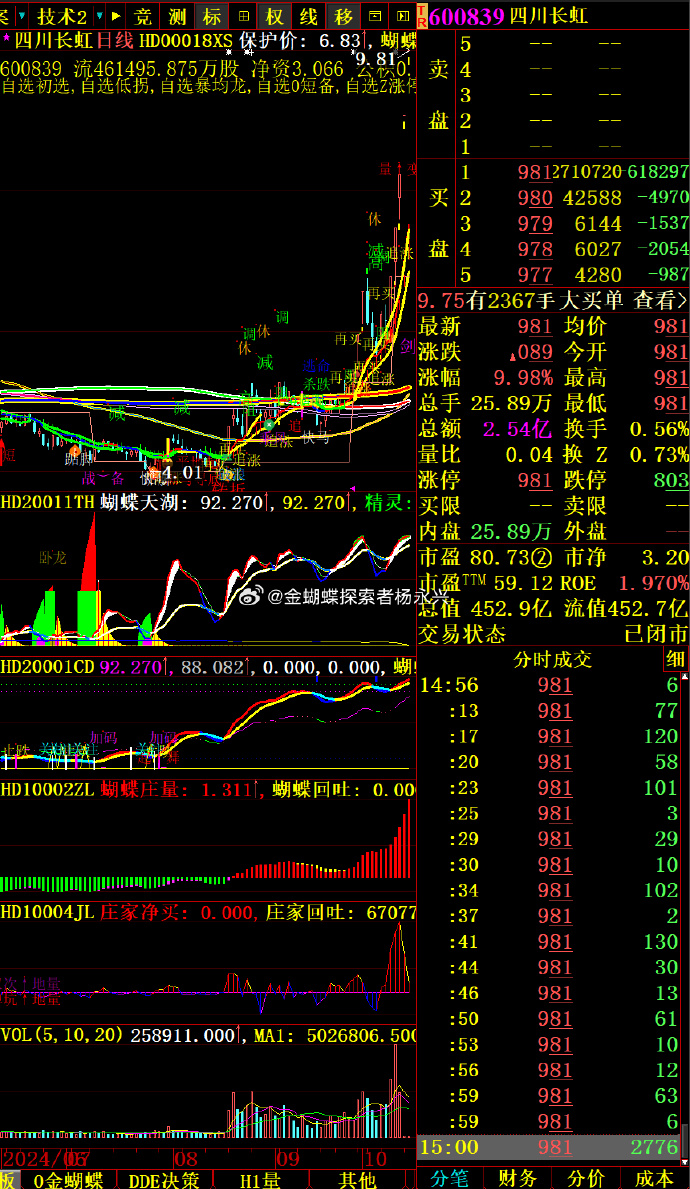Switch to the DDE决策 indicator tab
The width and height of the screenshot is (690, 1189).
point(164,1179)
